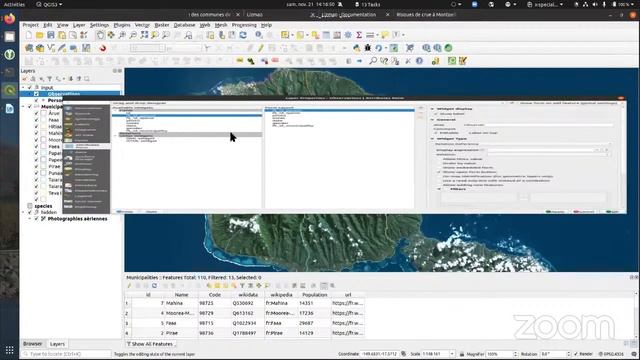Select the Zoom Out tool
Viewport: 640px width, 360px height.
133,36
